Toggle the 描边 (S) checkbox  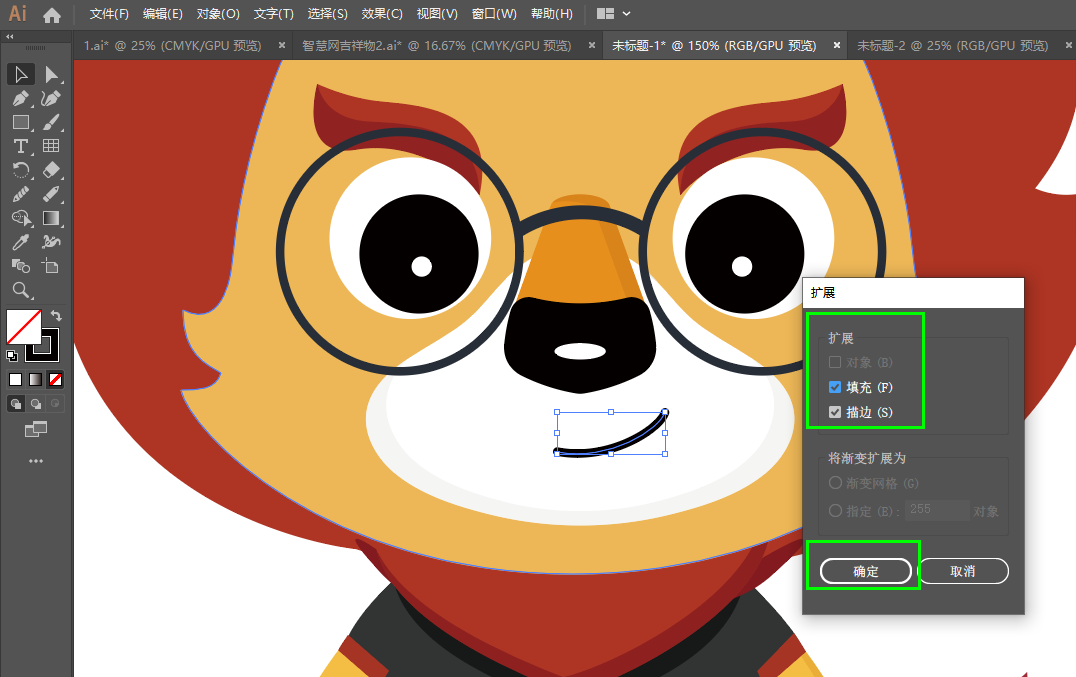click(x=834, y=412)
